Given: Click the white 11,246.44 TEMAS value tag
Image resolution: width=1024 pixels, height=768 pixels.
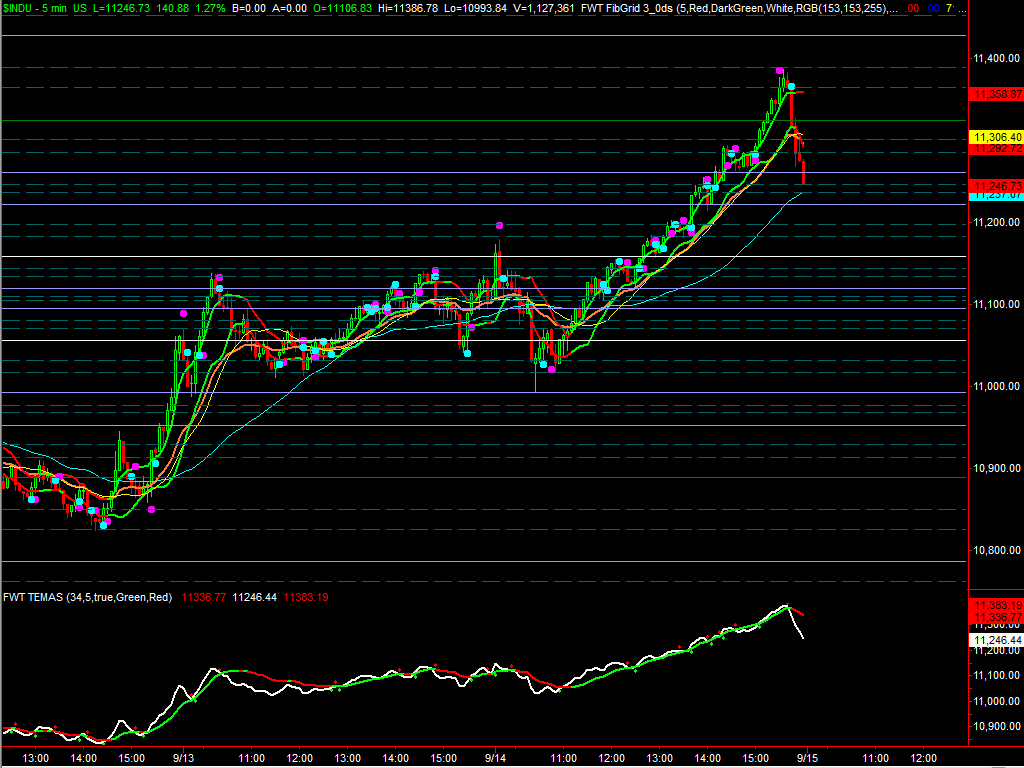Looking at the screenshot, I should click(x=996, y=639).
